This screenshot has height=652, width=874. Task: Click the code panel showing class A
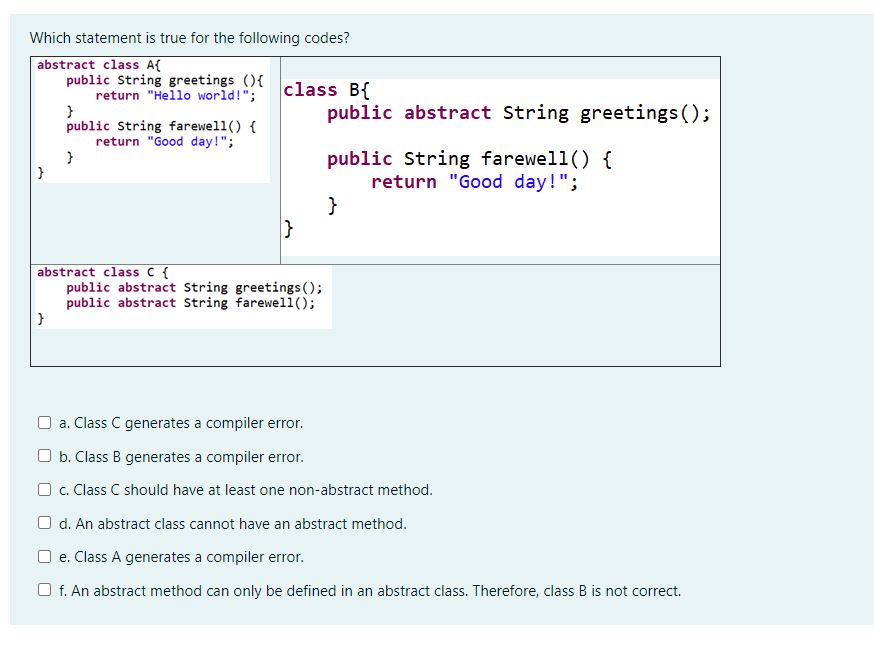pyautogui.click(x=150, y=120)
